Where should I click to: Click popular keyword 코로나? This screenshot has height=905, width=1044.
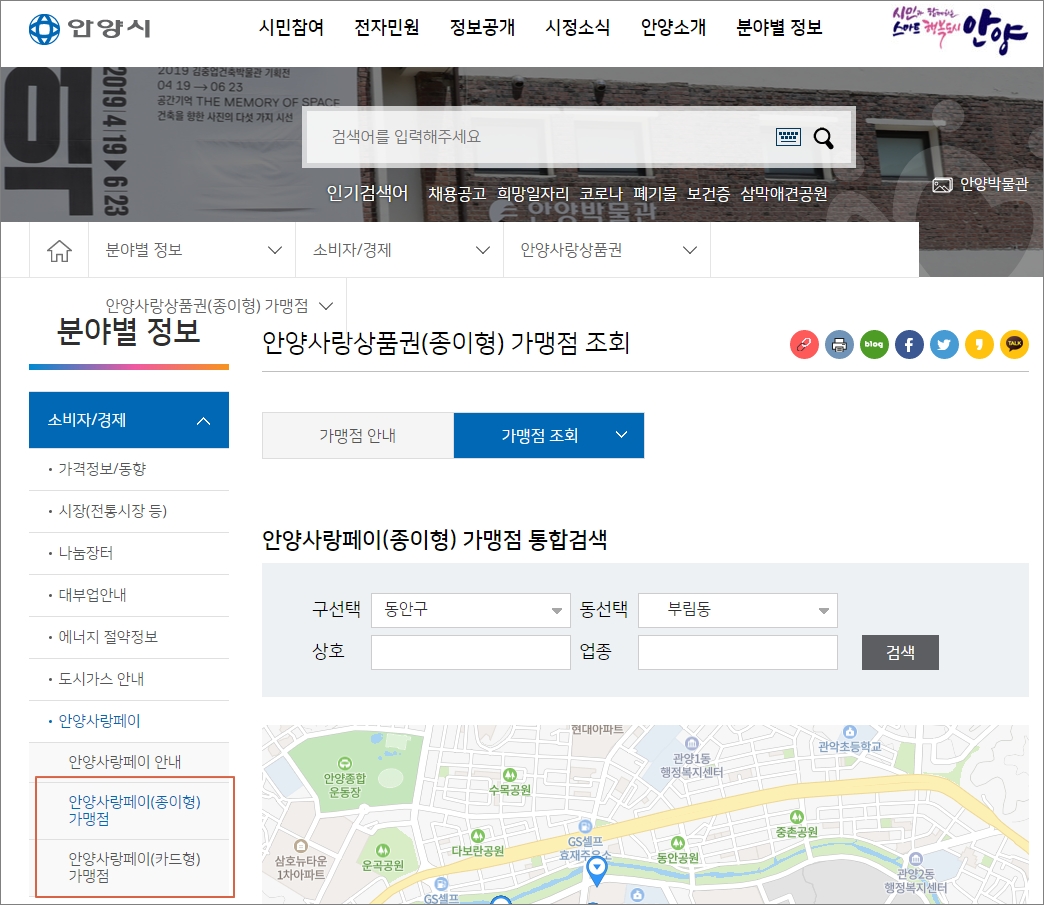(601, 194)
